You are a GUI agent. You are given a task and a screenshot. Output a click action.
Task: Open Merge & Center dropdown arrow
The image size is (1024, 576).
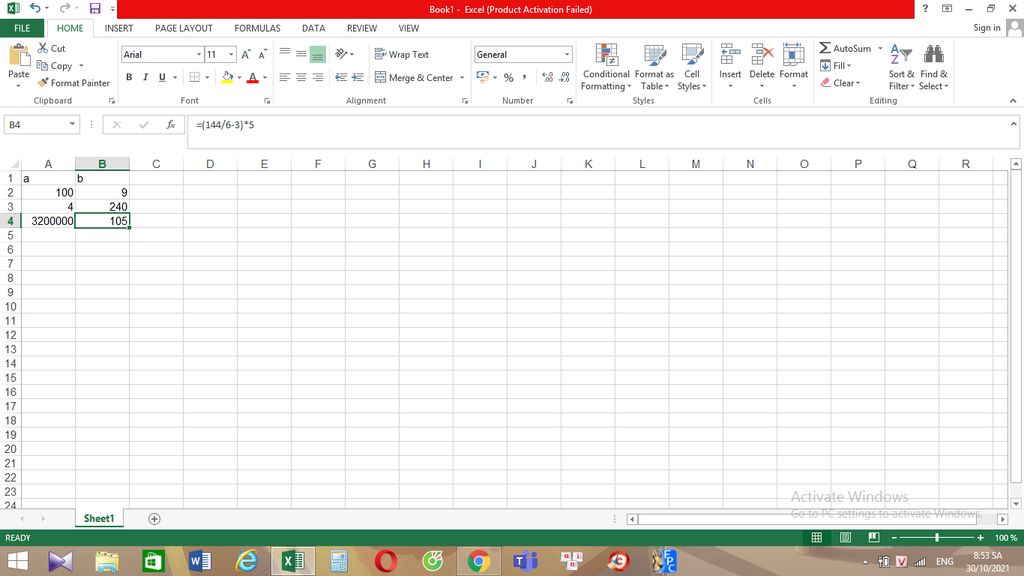click(x=462, y=78)
